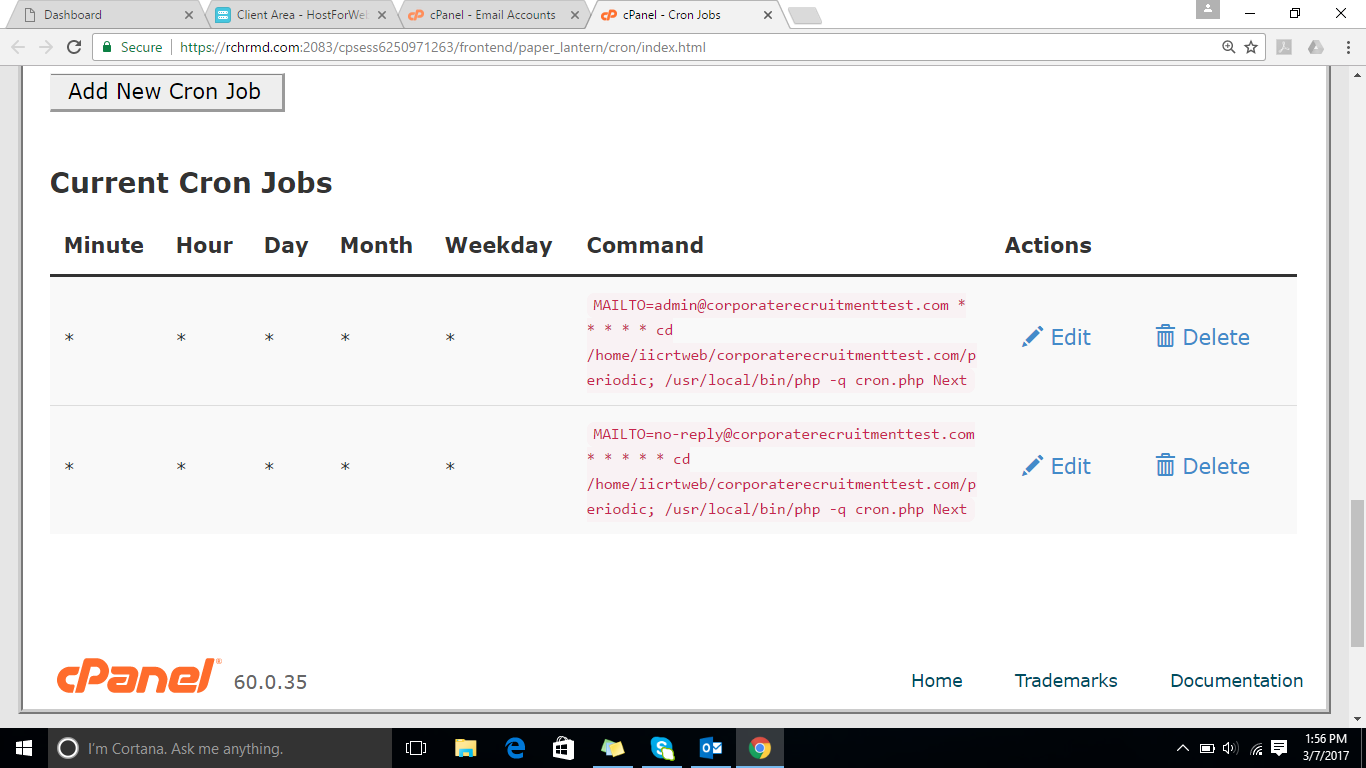This screenshot has width=1366, height=768.
Task: Open the Trademarks footer link
Action: (1066, 681)
